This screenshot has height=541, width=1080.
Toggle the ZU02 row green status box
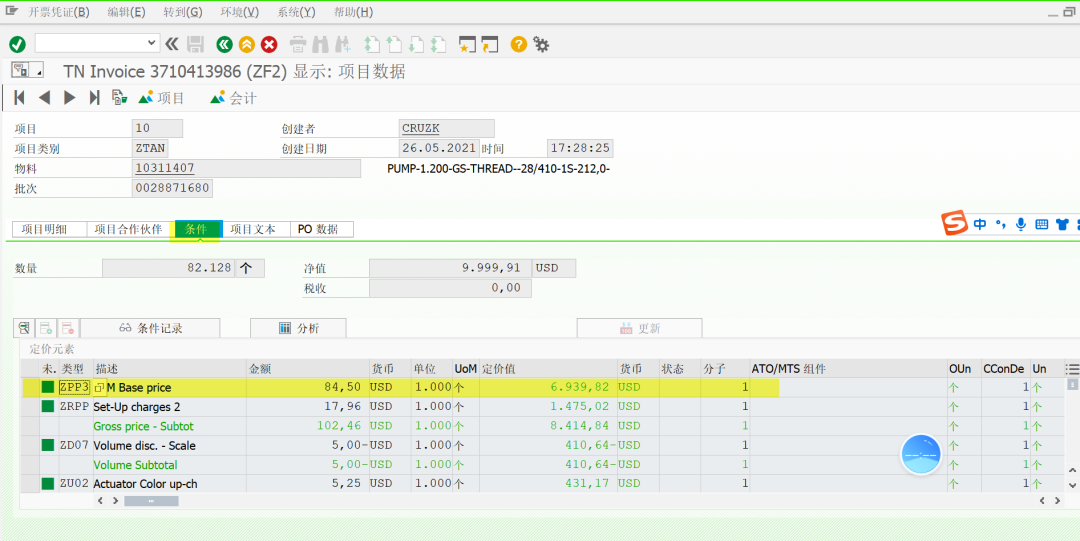pyautogui.click(x=48, y=484)
